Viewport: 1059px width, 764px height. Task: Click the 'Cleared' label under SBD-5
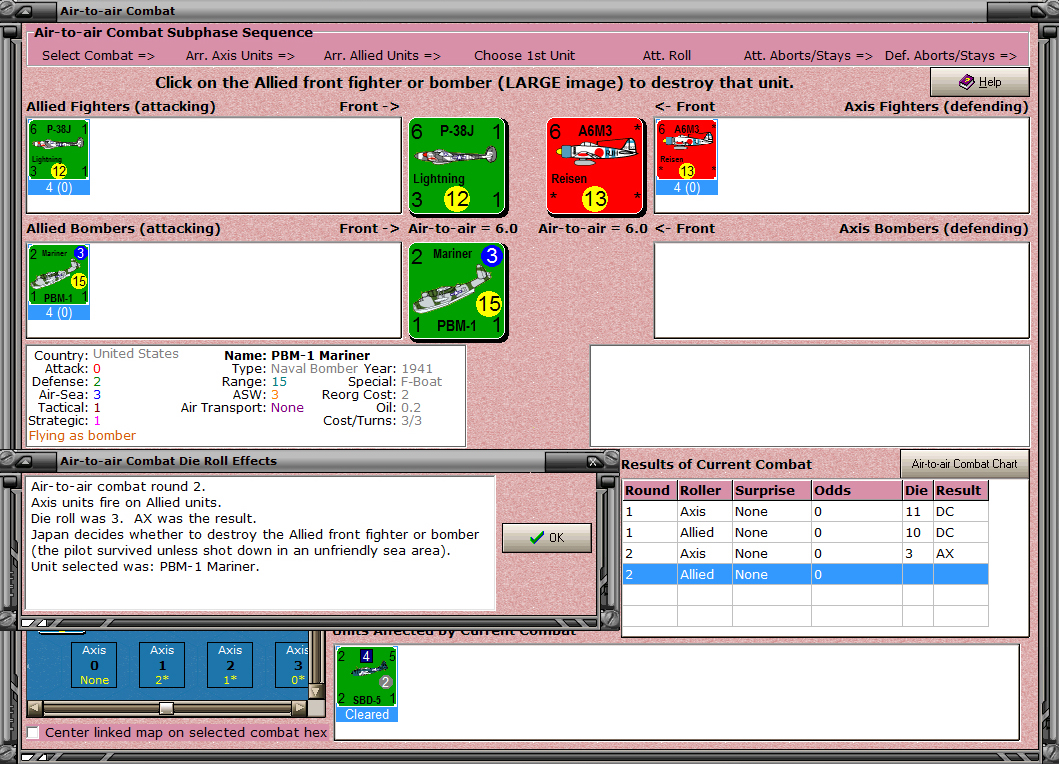[367, 715]
